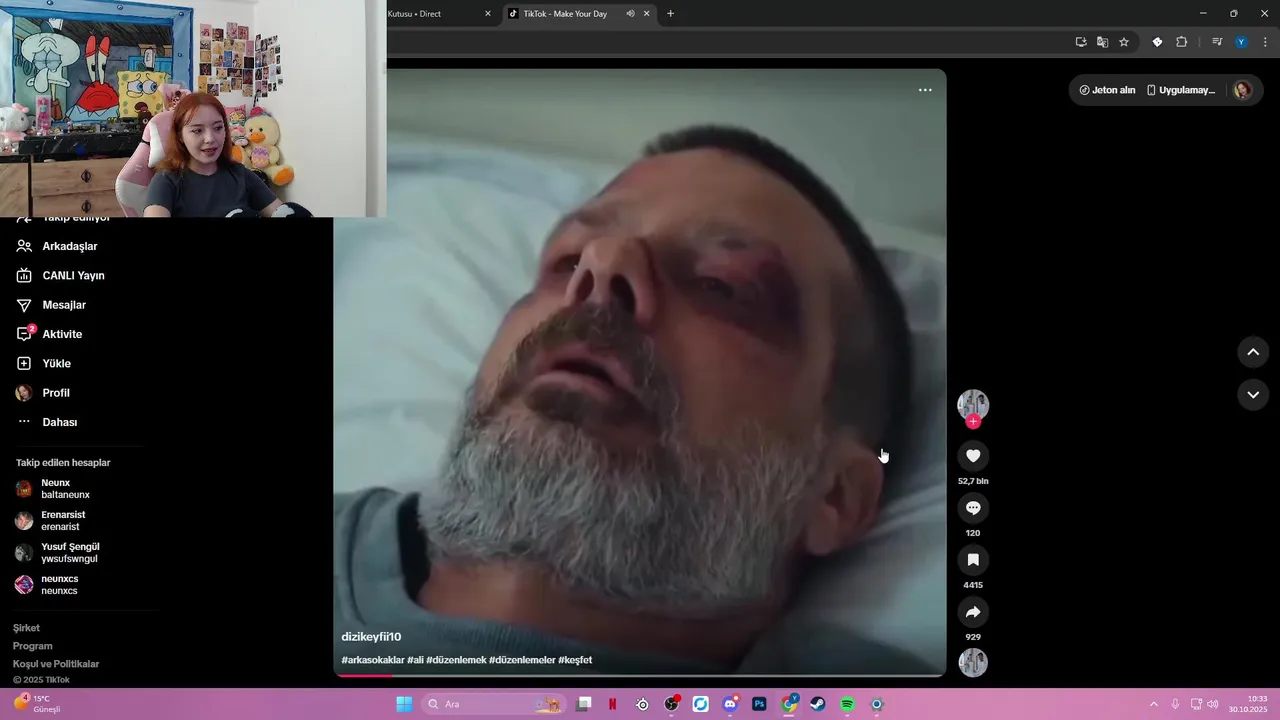Click Uygulamay... get app button
The height and width of the screenshot is (720, 1280).
tap(1180, 90)
